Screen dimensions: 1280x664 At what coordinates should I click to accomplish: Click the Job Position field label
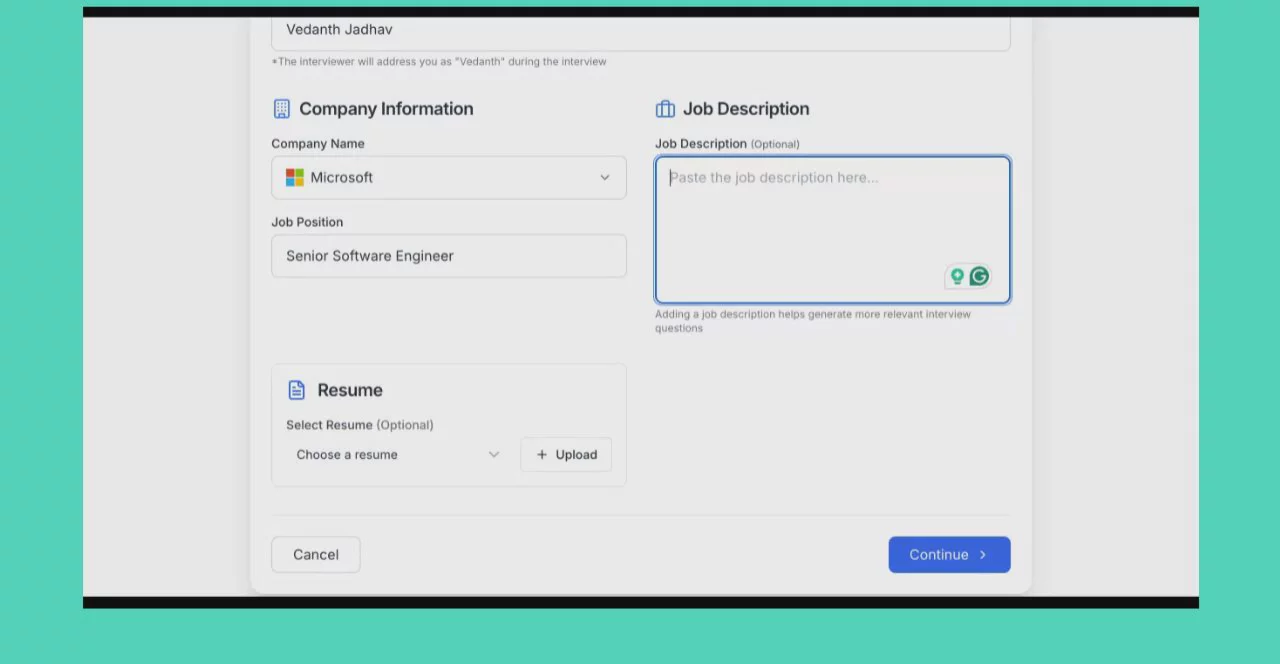coord(307,222)
